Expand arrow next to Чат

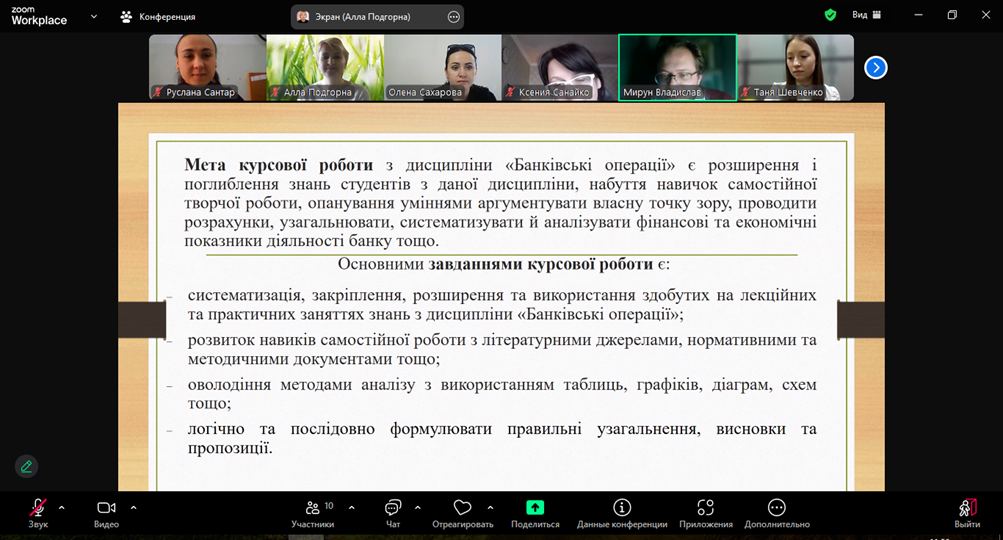click(x=418, y=508)
